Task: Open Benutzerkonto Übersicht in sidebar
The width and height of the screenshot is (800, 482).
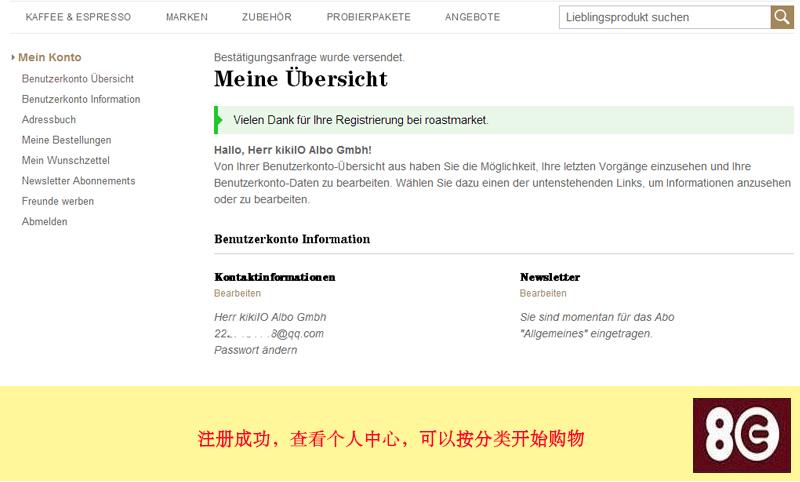Action: coord(78,79)
